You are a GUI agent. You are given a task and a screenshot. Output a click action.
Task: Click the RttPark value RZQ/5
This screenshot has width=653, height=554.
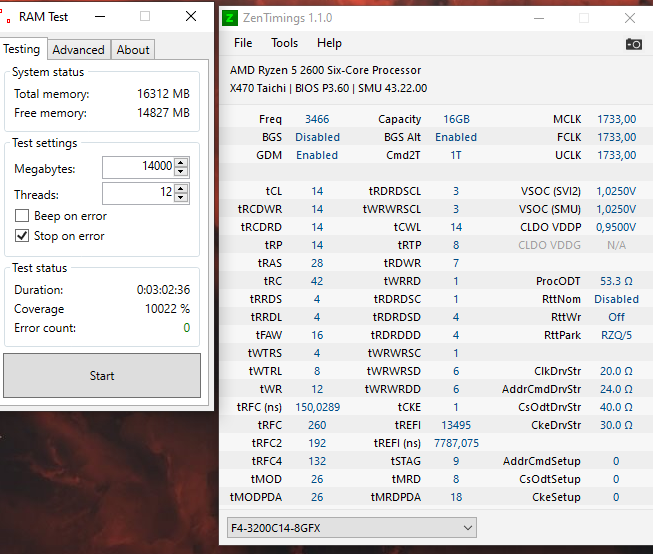pyautogui.click(x=616, y=335)
